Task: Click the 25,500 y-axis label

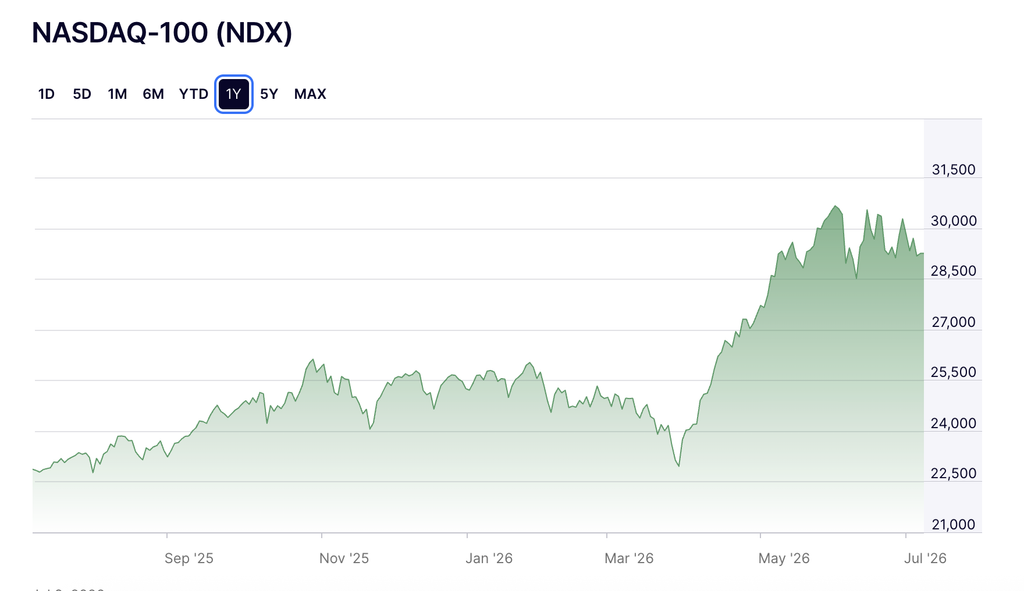Action: pos(953,372)
